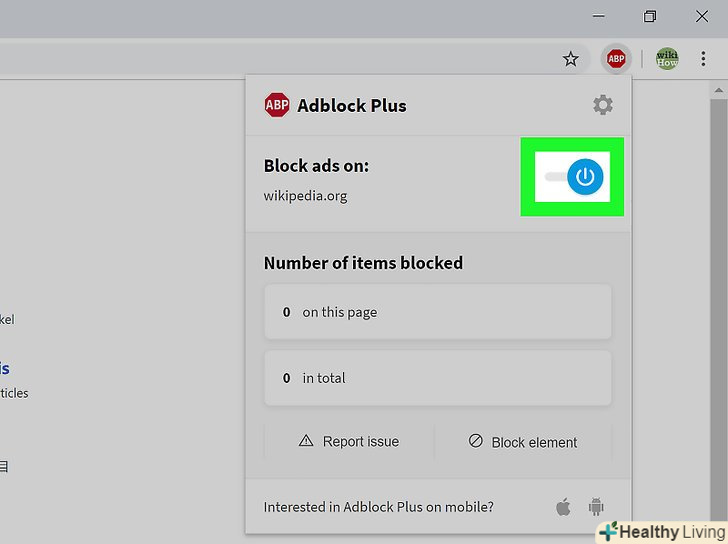Viewport: 728px width, 544px height.
Task: Open the Apple iOS app link icon
Action: pyautogui.click(x=563, y=507)
